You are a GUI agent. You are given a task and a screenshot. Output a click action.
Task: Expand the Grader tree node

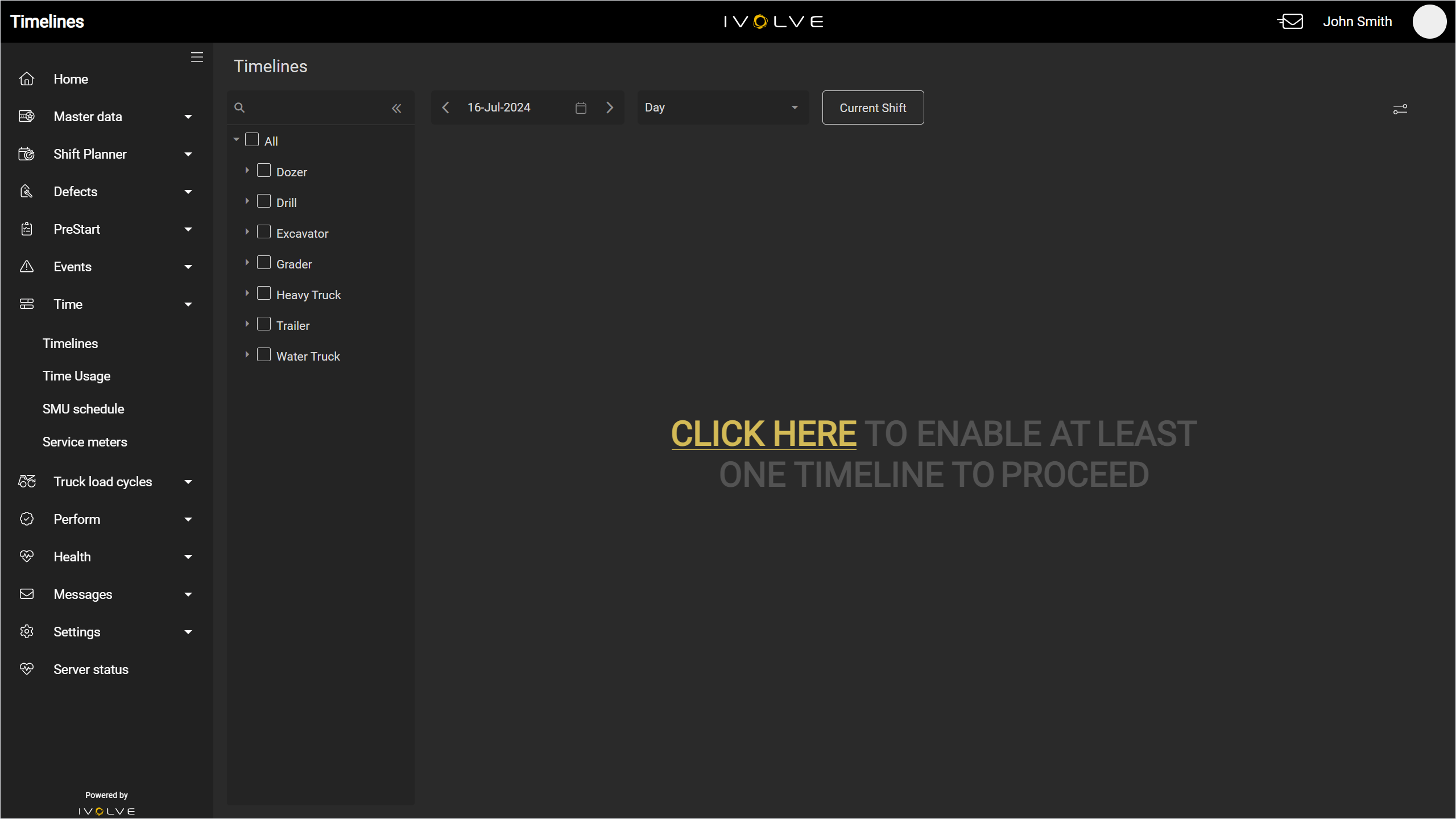(x=247, y=262)
